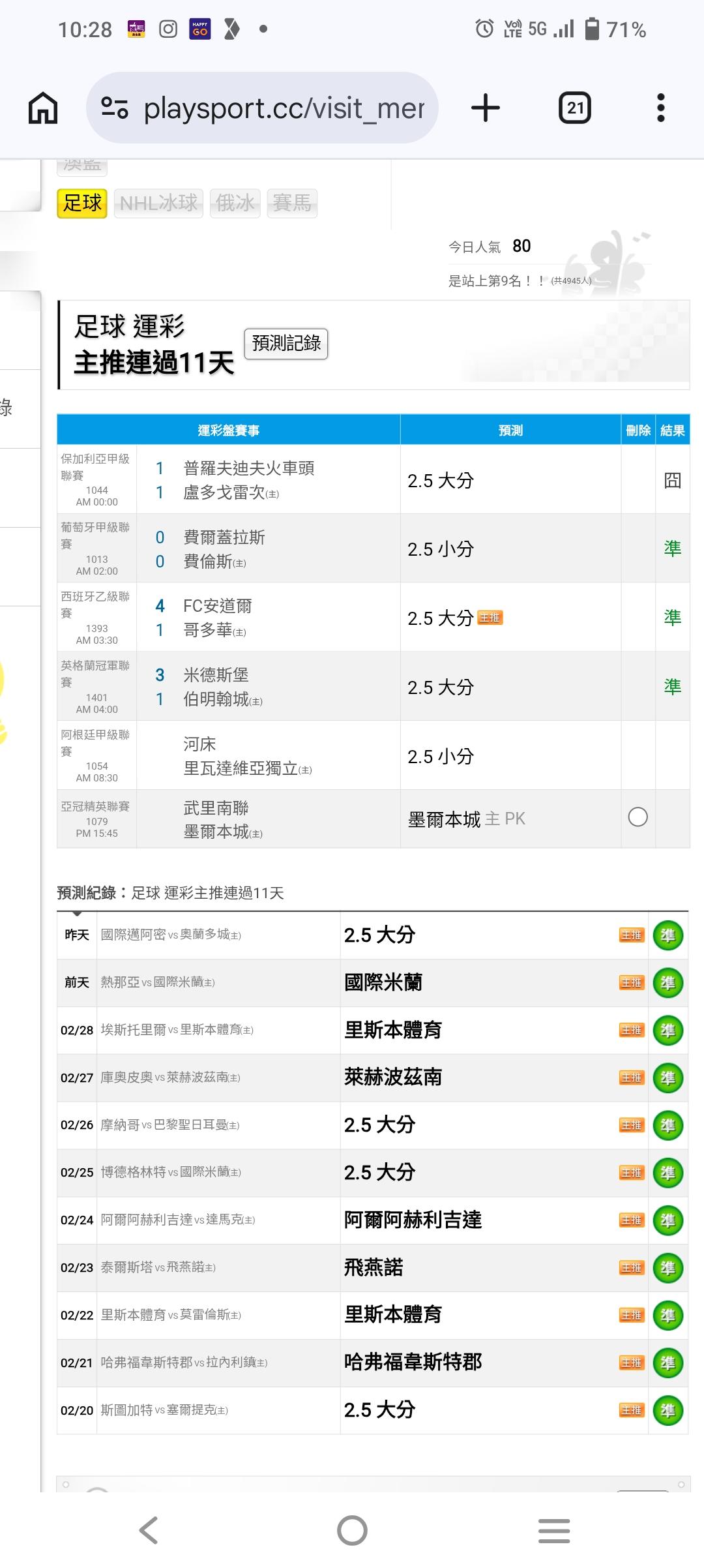
Task: Select delete radio for 墨爾本城 match
Action: tap(638, 817)
